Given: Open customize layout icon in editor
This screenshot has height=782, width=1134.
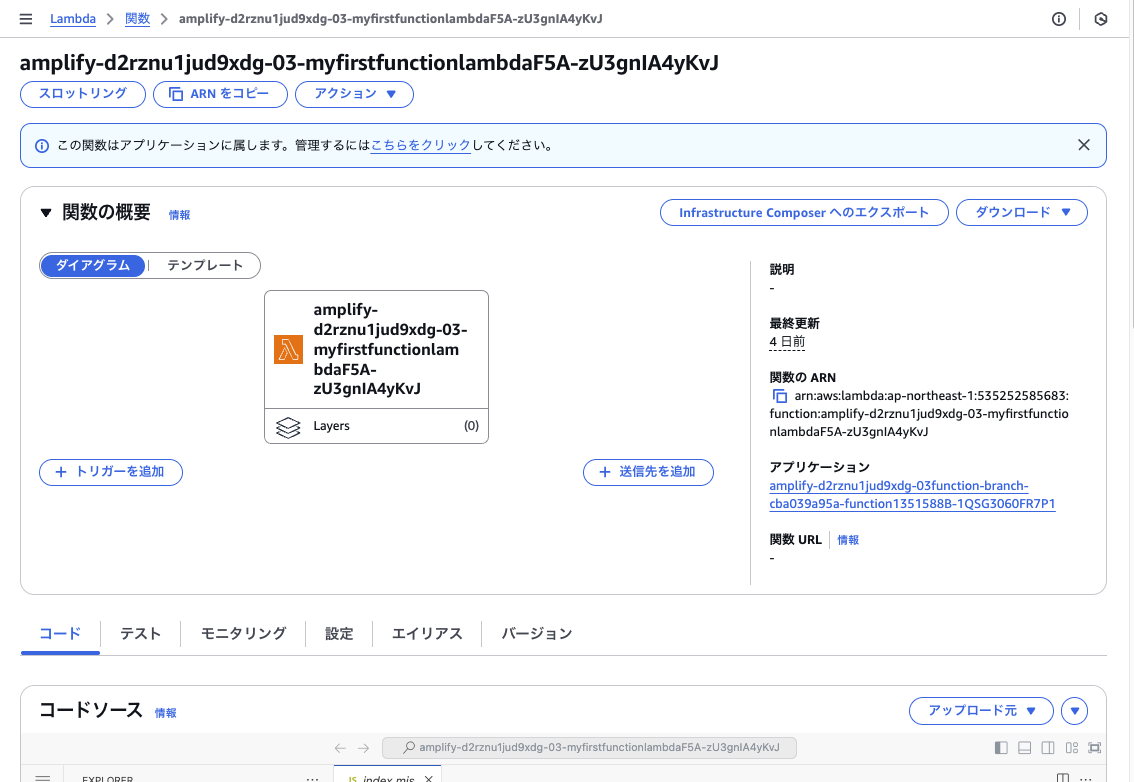Looking at the screenshot, I should (1071, 747).
